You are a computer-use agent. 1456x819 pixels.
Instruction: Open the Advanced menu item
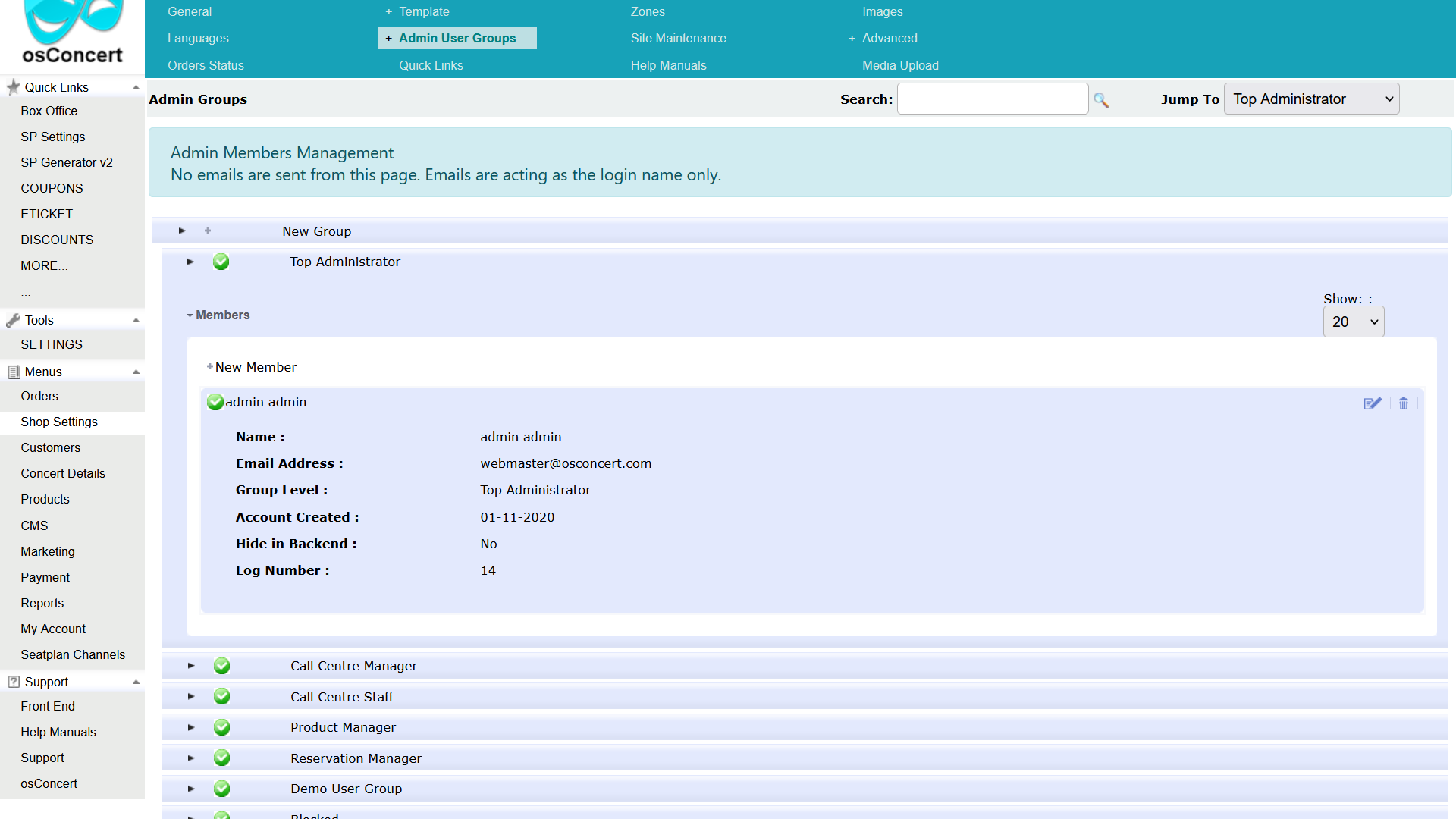pyautogui.click(x=890, y=38)
